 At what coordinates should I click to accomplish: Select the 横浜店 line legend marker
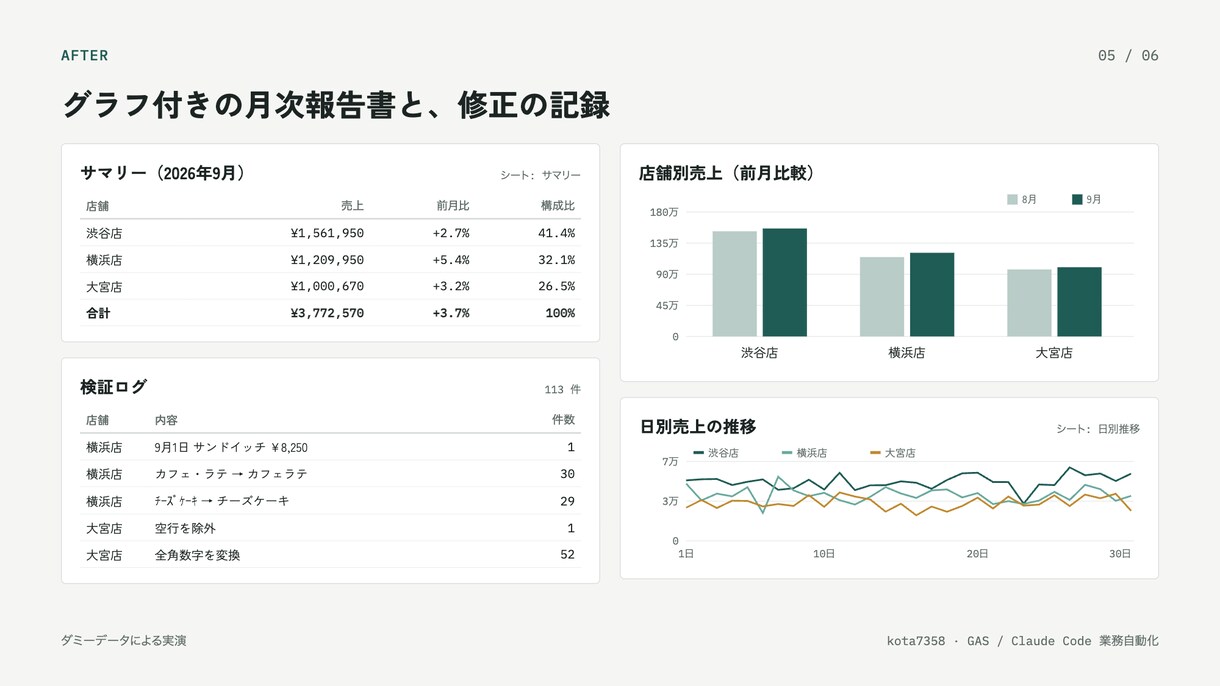tap(787, 453)
